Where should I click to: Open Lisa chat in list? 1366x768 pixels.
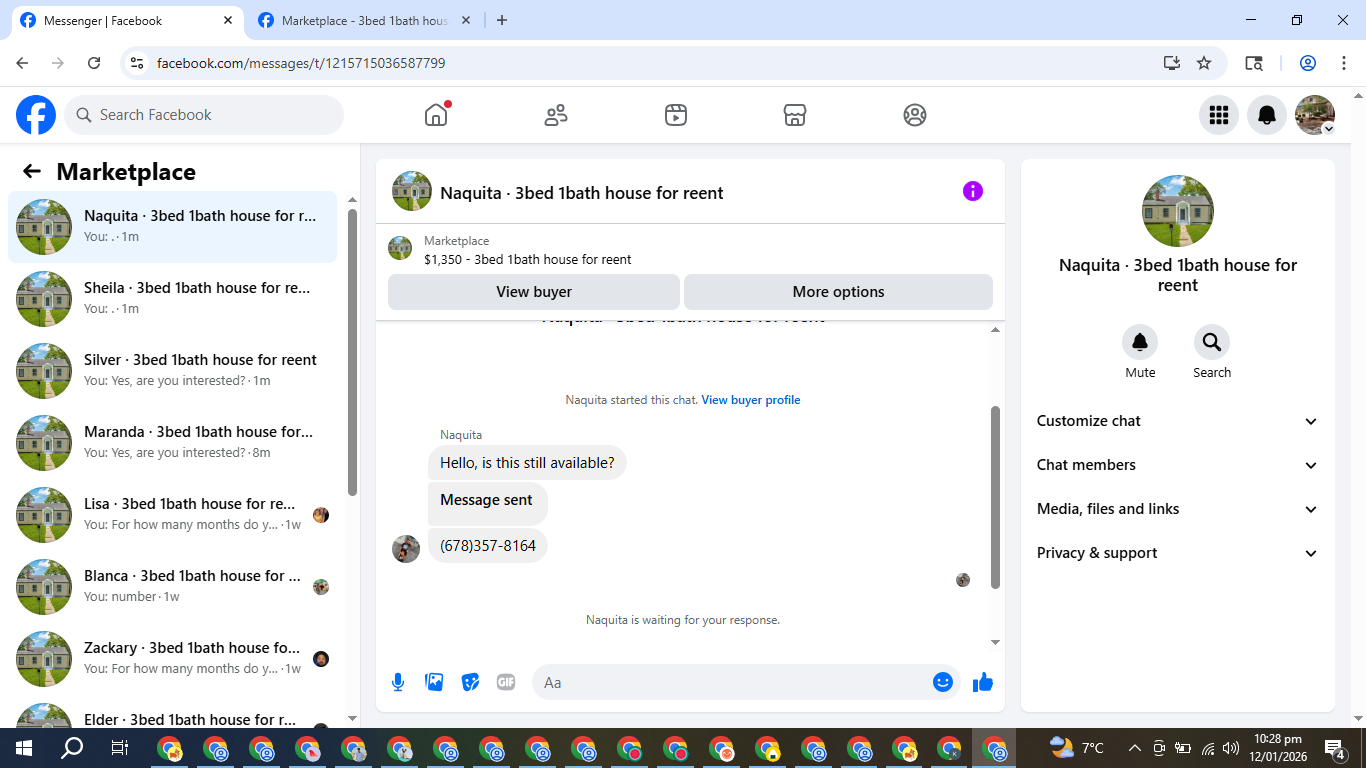click(173, 515)
